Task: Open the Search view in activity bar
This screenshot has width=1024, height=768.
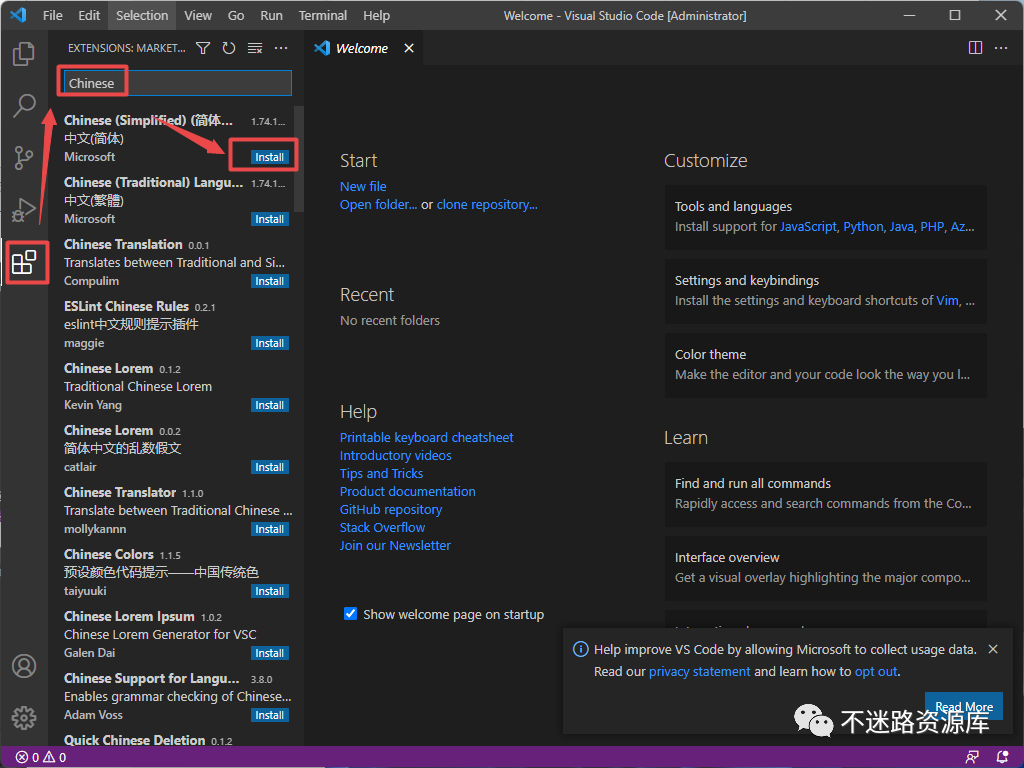Action: click(x=24, y=105)
